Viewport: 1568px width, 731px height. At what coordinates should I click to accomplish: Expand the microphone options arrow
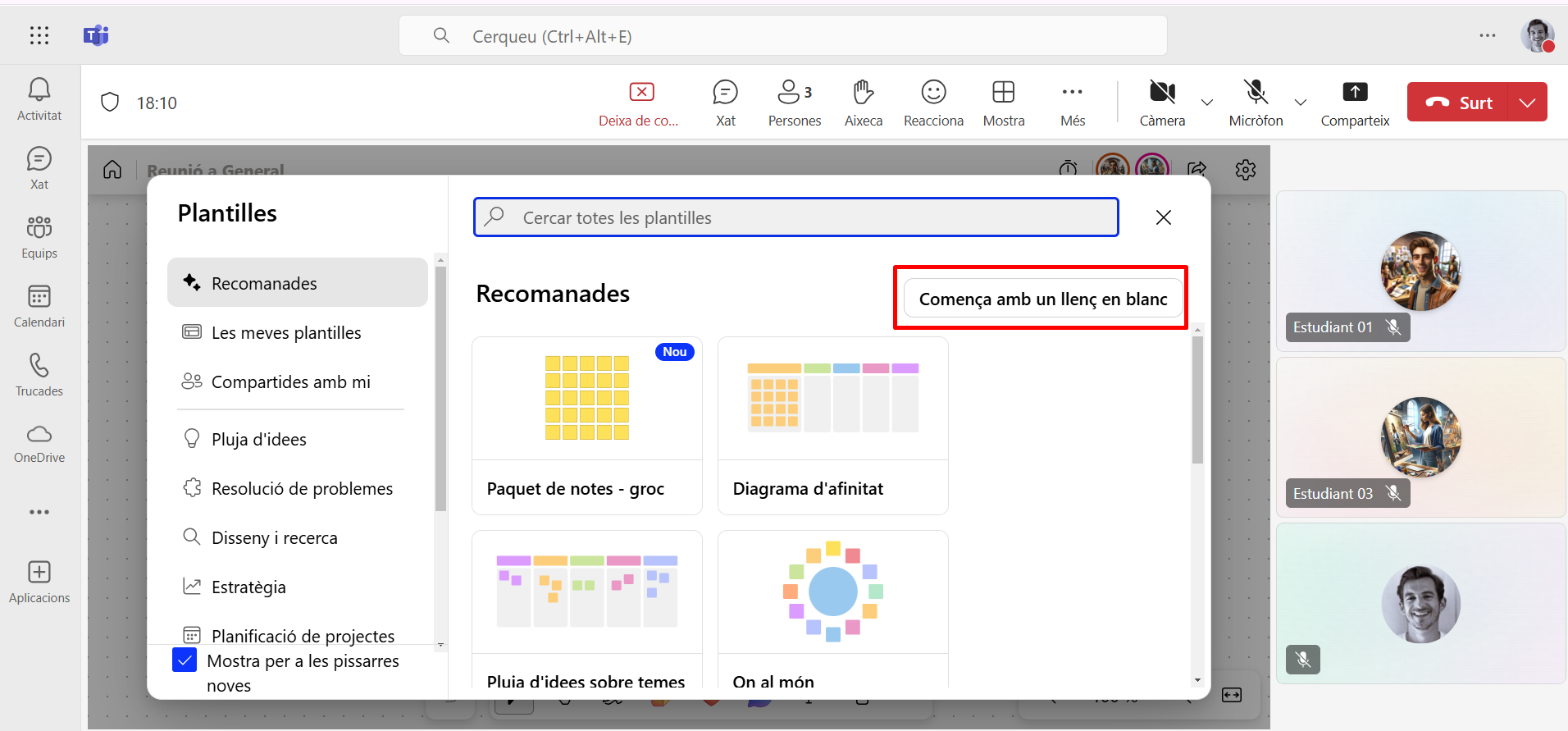tap(1301, 103)
